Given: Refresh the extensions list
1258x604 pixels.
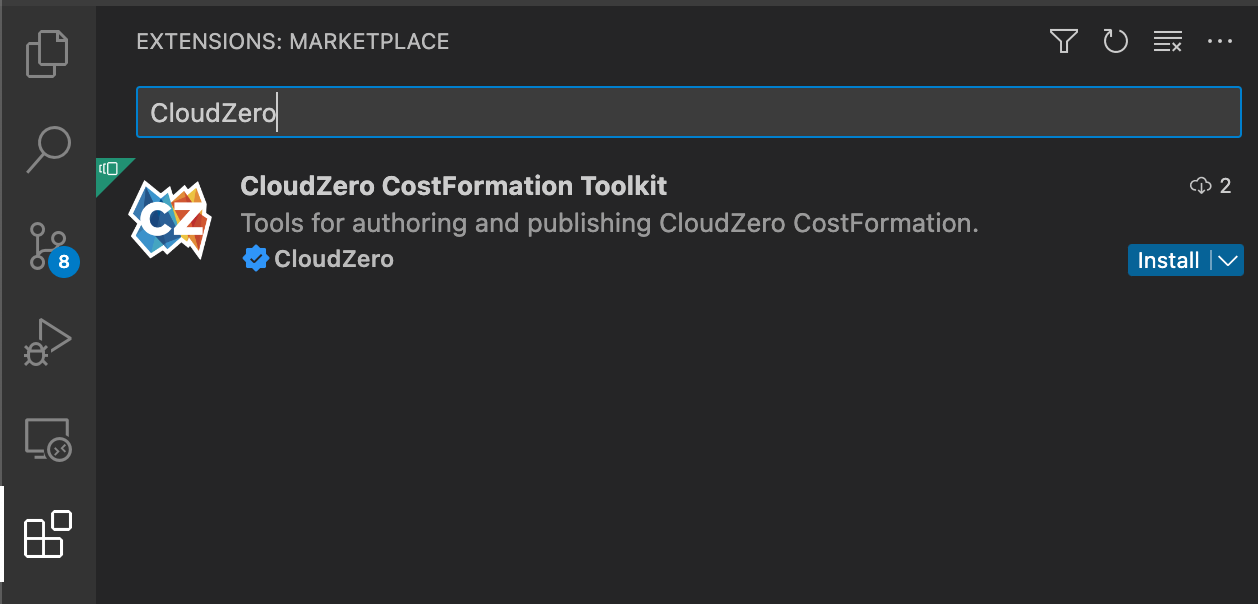Looking at the screenshot, I should [1115, 41].
